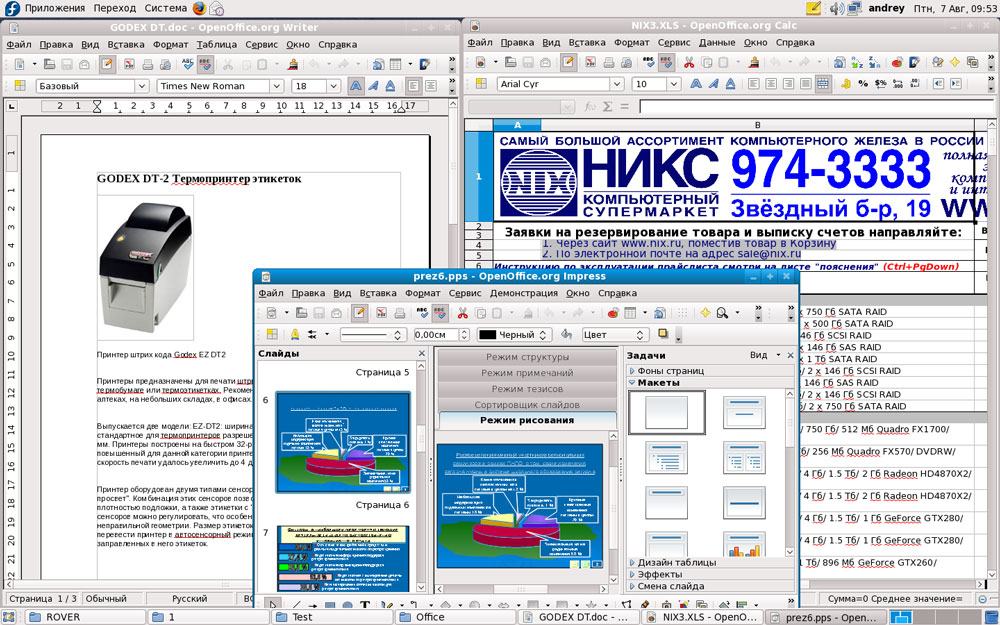This screenshot has height=625, width=1000.
Task: Open Вставка menu in Writer window
Action: click(x=126, y=45)
